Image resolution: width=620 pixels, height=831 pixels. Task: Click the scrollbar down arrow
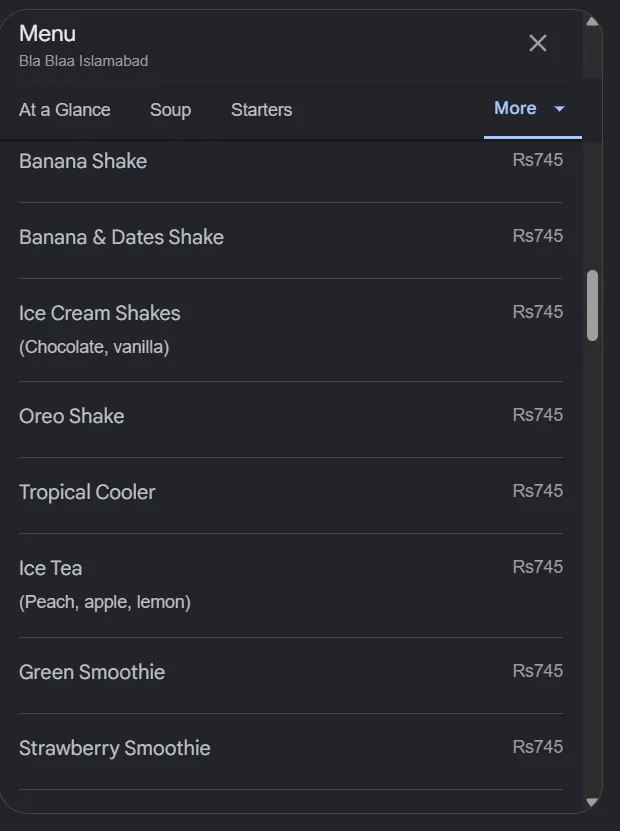[x=592, y=802]
